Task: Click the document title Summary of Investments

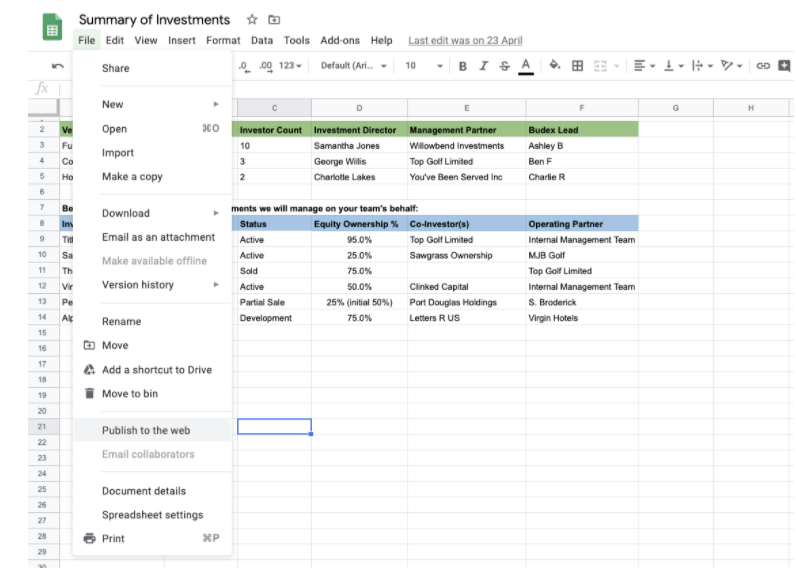Action: [x=154, y=20]
